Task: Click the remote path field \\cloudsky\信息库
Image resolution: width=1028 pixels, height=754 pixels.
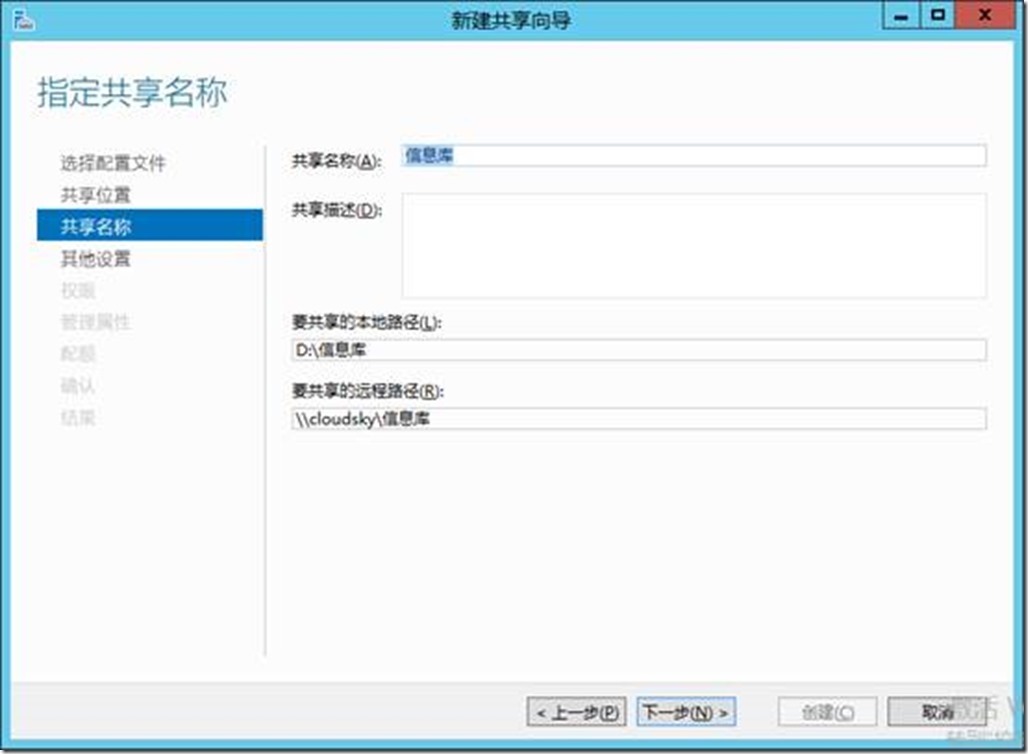Action: tap(639, 418)
